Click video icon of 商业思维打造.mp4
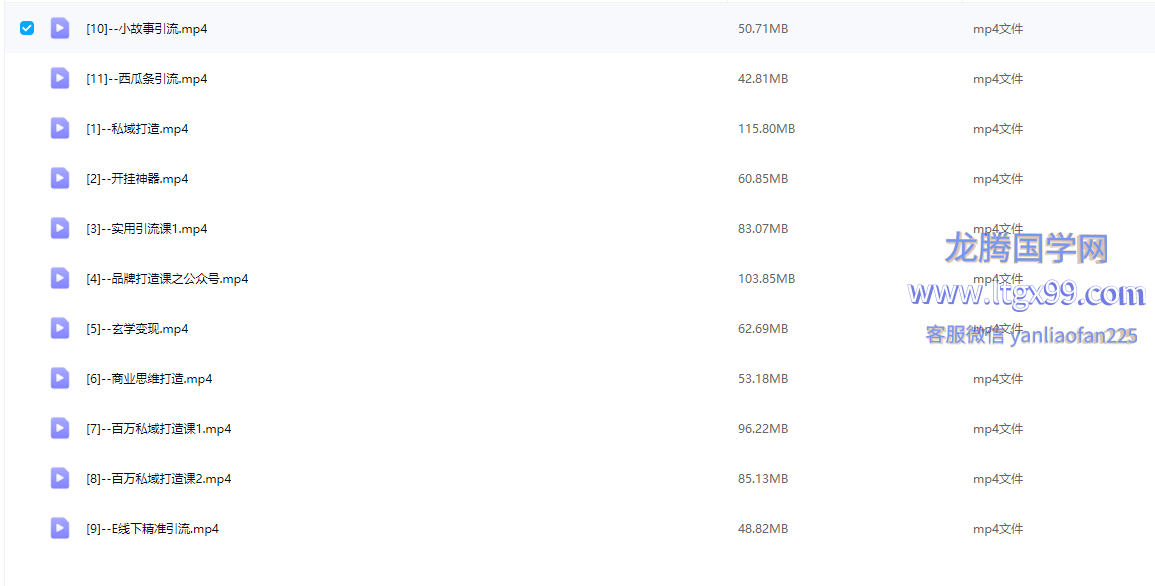Viewport: 1155px width, 586px height. [60, 378]
